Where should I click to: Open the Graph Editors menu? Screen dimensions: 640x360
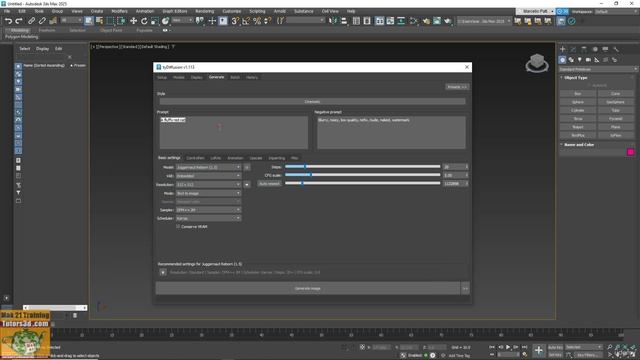[x=175, y=11]
